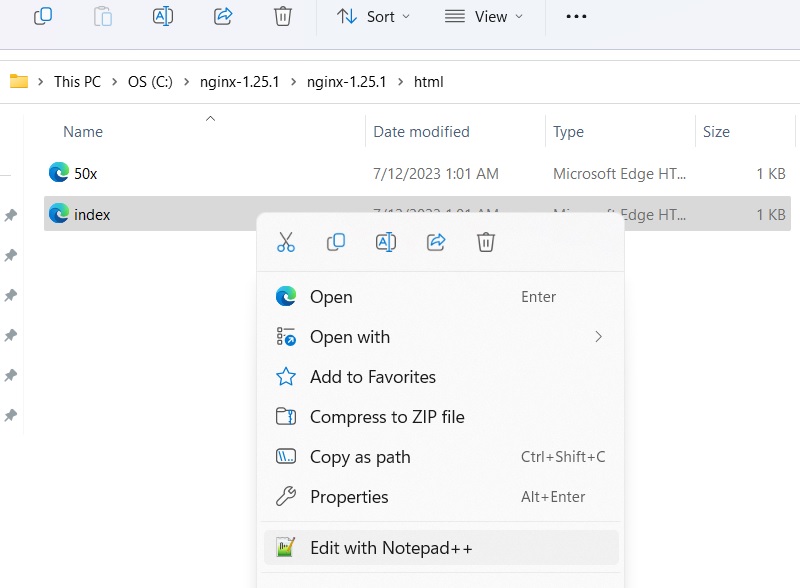The height and width of the screenshot is (588, 800).
Task: Select Open from the context menu
Action: 331,297
